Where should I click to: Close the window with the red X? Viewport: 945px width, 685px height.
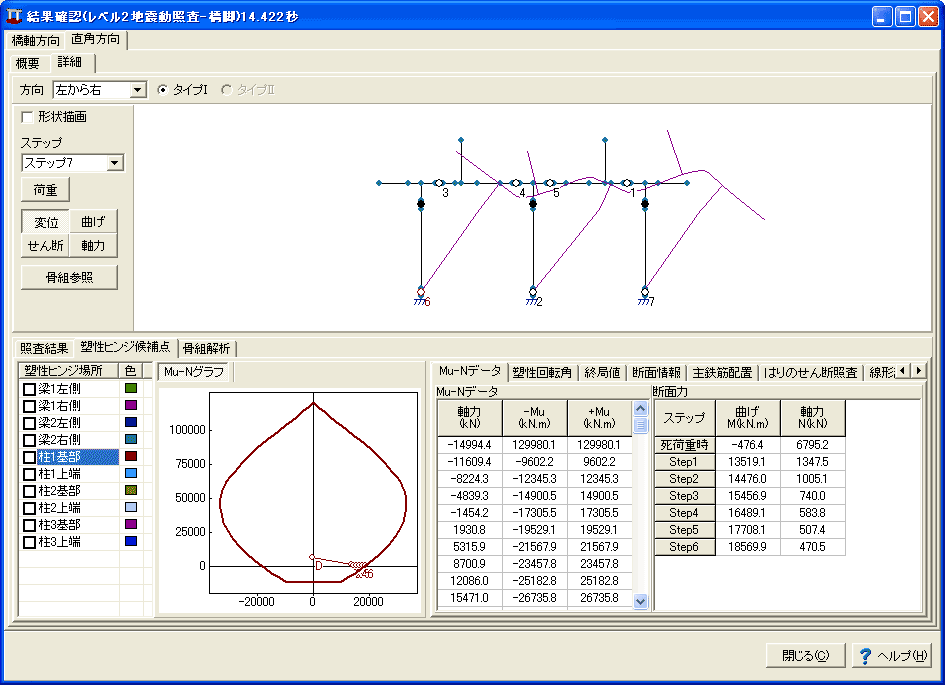(x=928, y=16)
